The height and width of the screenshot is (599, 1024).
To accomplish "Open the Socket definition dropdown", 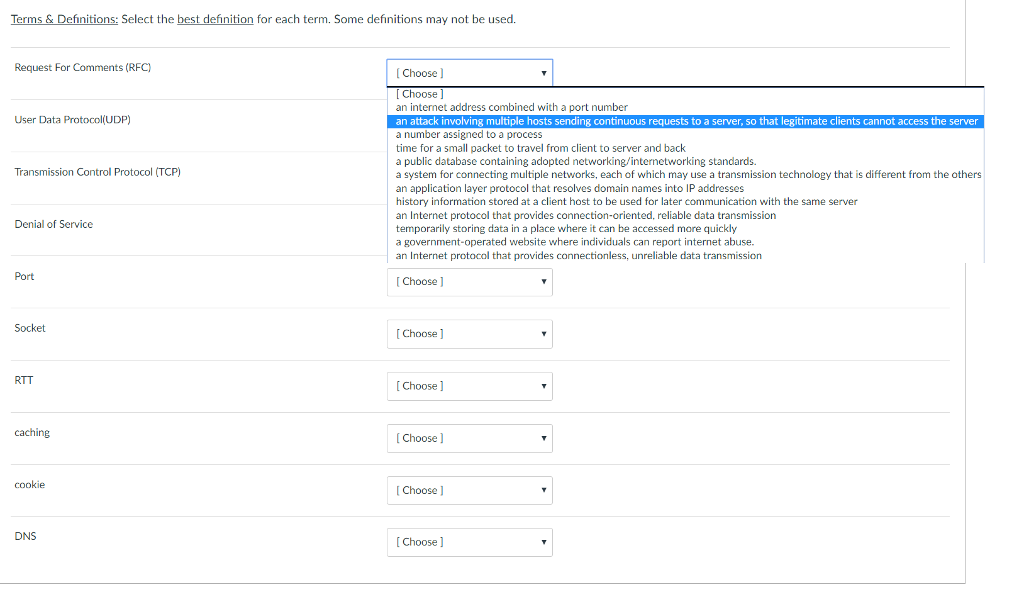I will point(470,334).
